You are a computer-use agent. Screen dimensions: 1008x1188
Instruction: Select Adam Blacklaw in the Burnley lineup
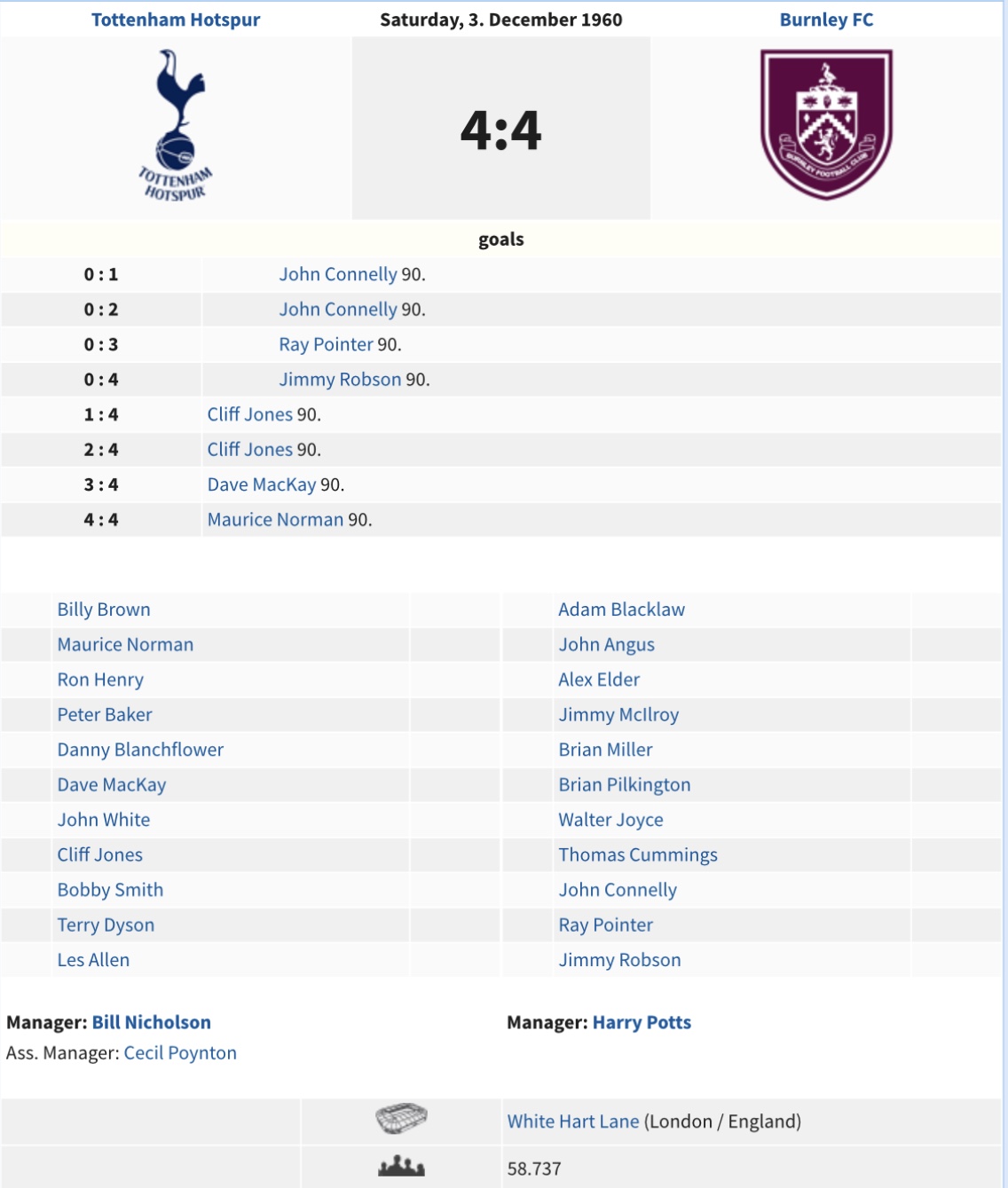pos(621,610)
